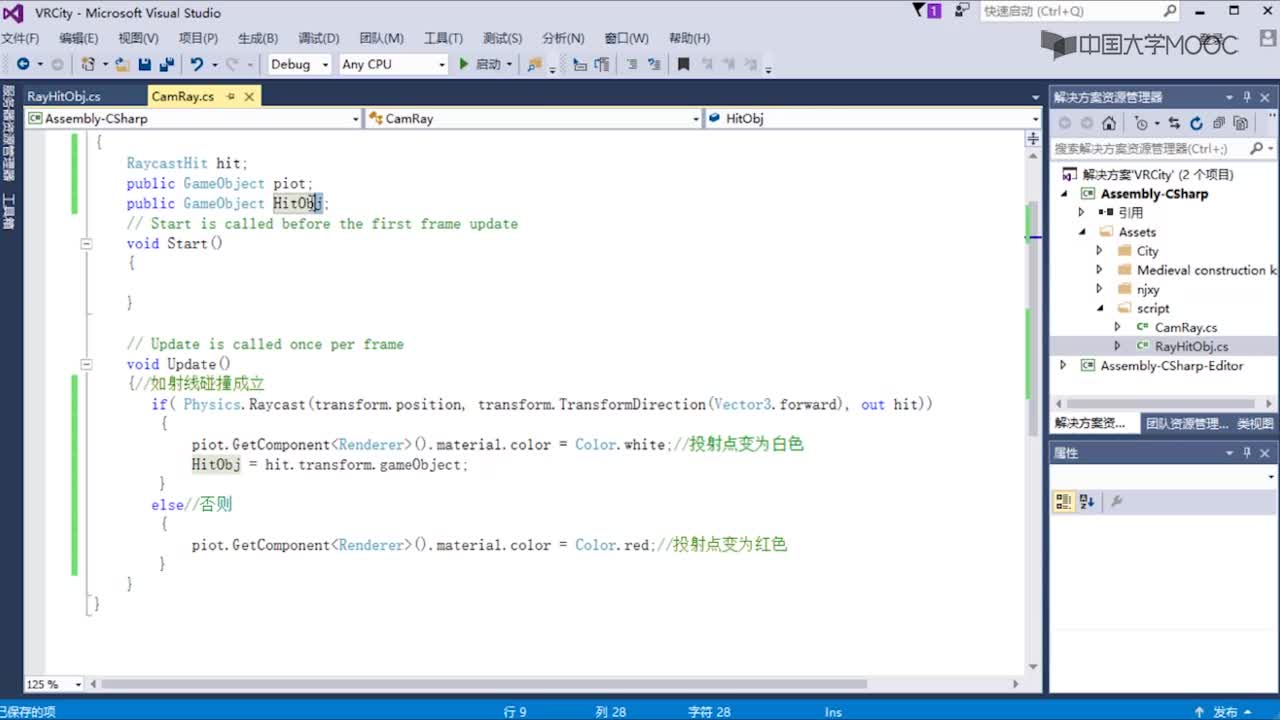
Task: Switch to the 类视图 tab
Action: [1254, 423]
